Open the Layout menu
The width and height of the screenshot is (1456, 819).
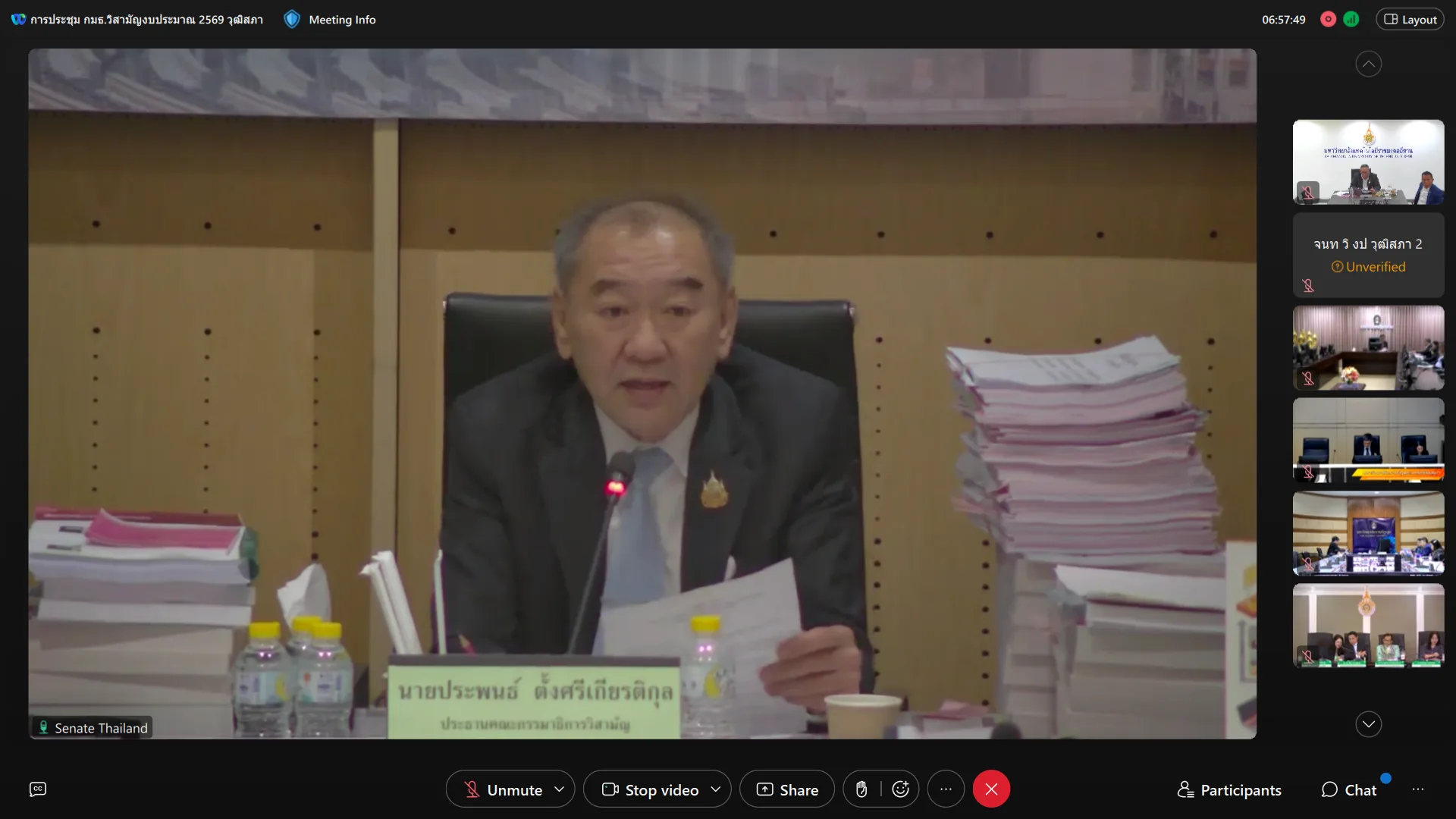tap(1410, 20)
